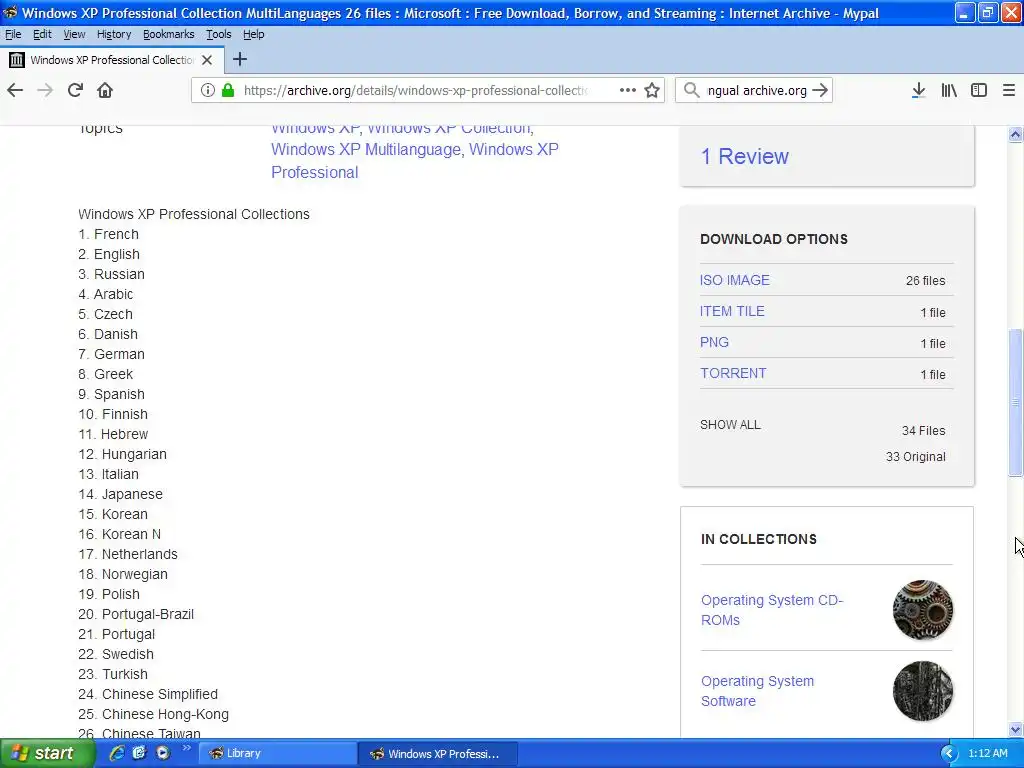Click the second quick launch icon
Screen dimensions: 1024x768
(139, 753)
